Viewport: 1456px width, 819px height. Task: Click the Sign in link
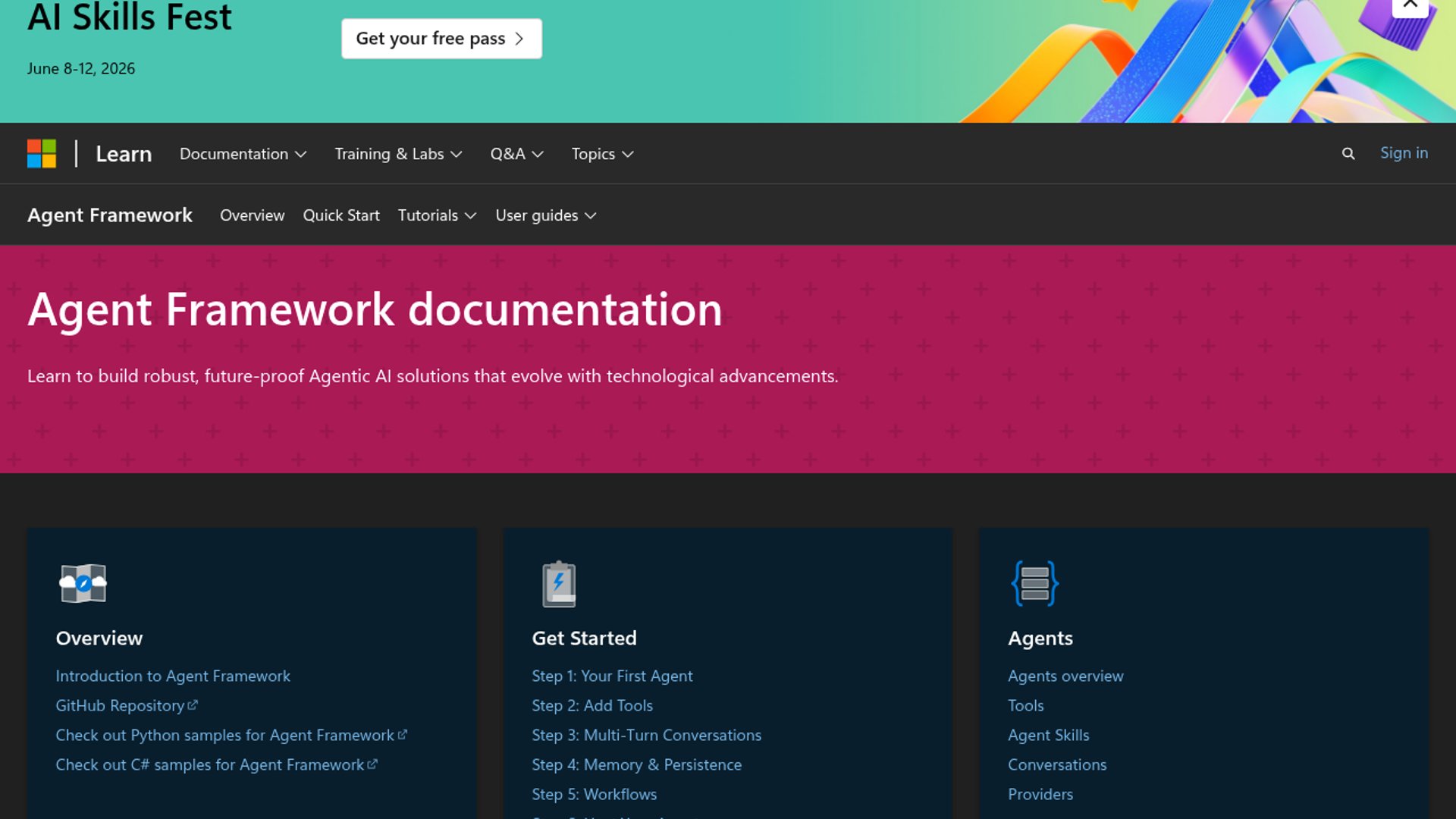click(x=1404, y=153)
